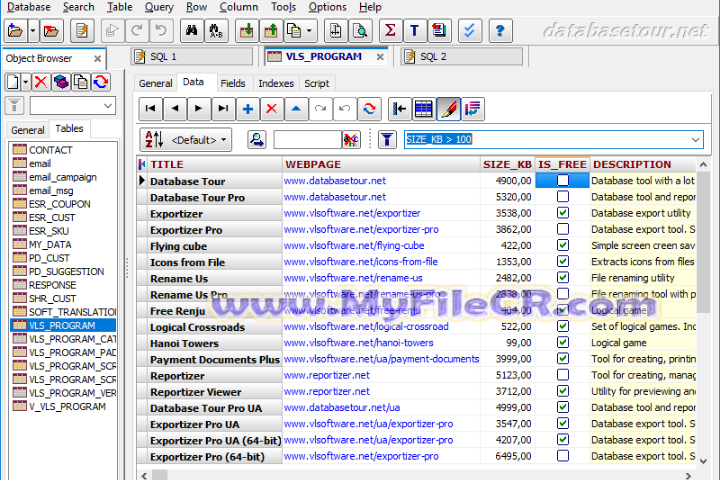Click the search text input field
This screenshot has width=720, height=480.
(308, 139)
